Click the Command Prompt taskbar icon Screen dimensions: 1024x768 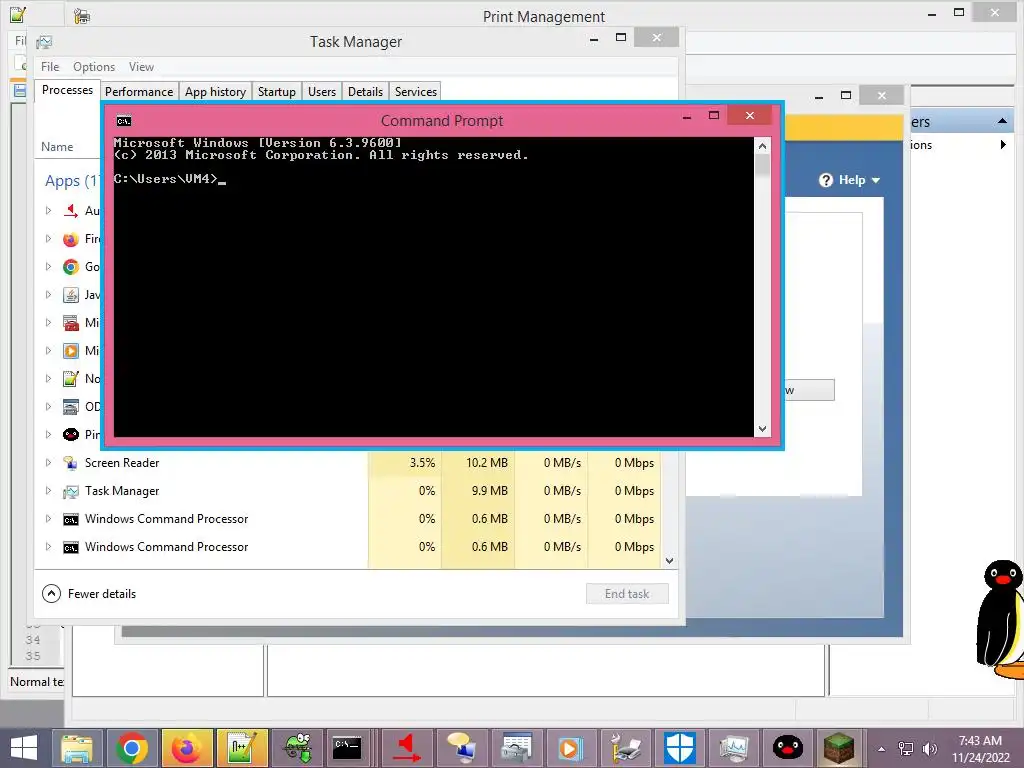pos(347,748)
